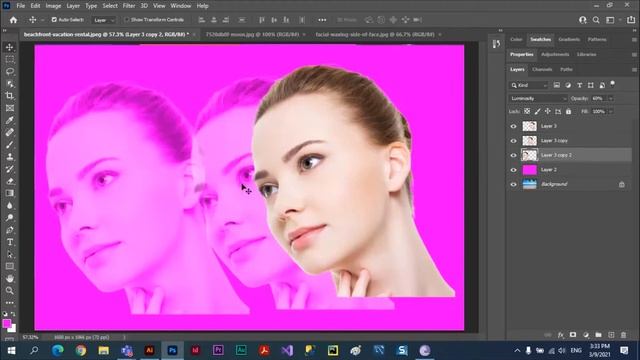Open the layer Kind filter dropdown

[x=529, y=85]
